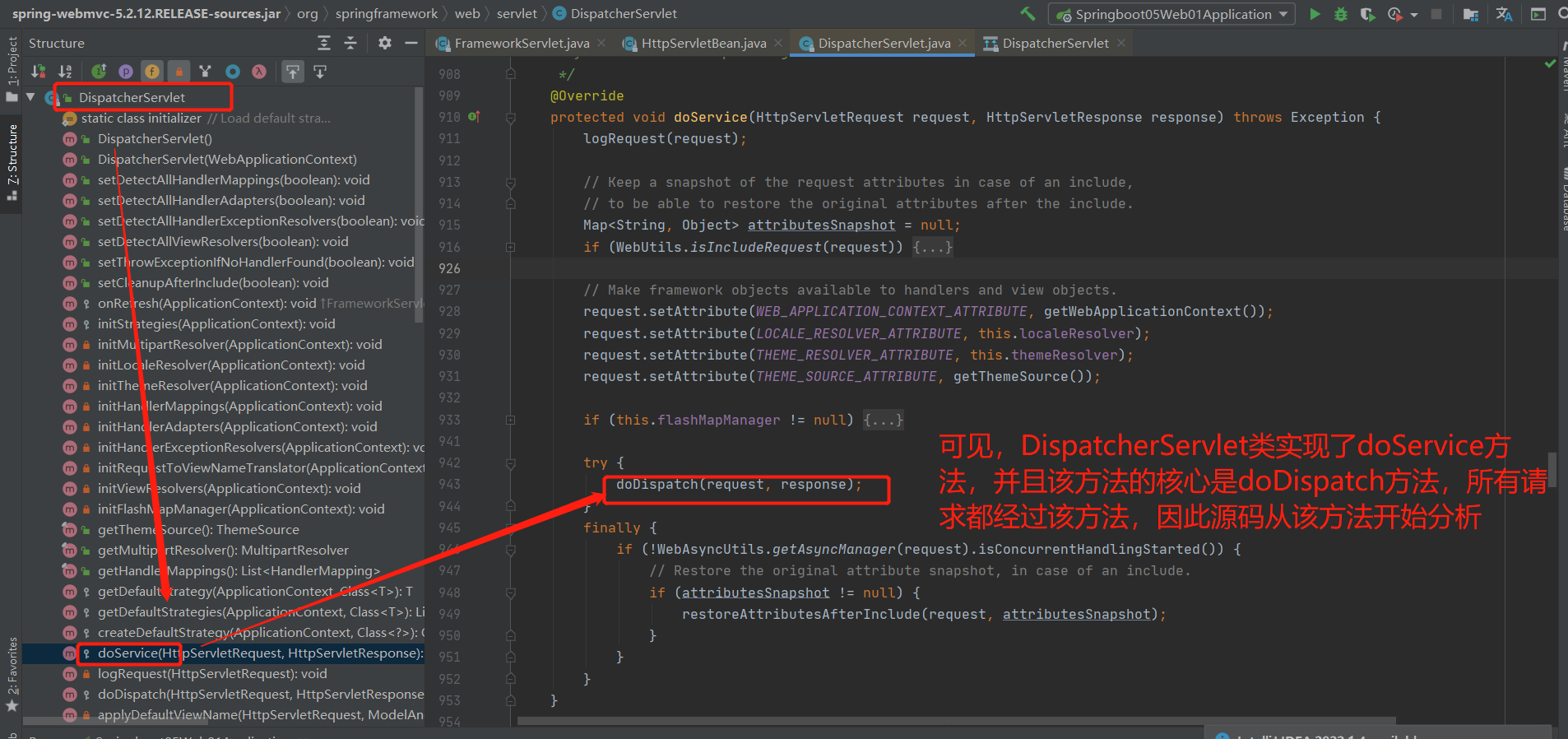Click the grey Stop square button
1568x739 pixels.
coord(1436,14)
